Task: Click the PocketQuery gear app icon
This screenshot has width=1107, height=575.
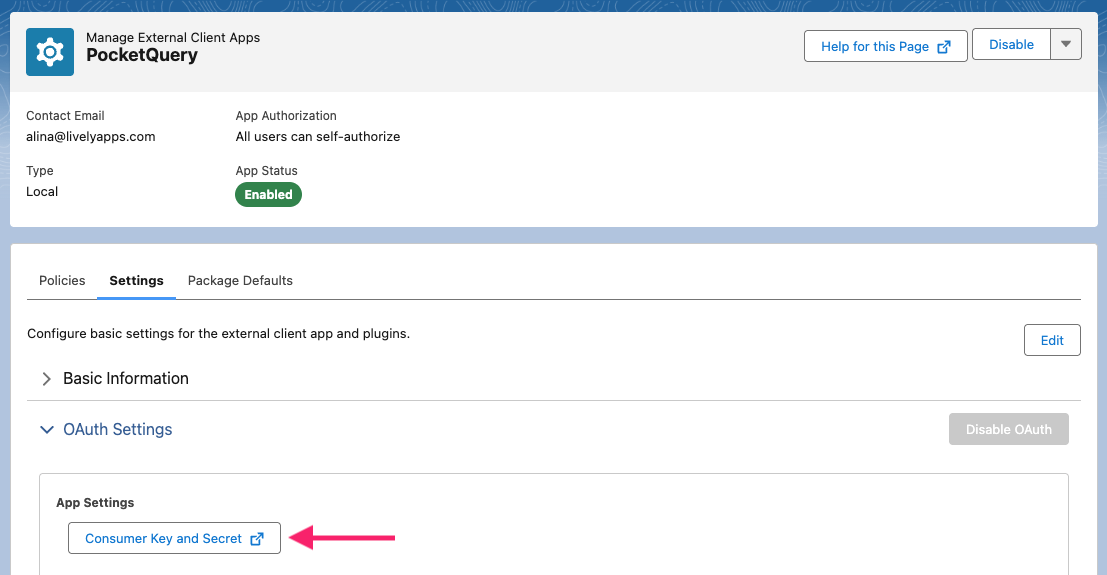Action: [x=50, y=52]
